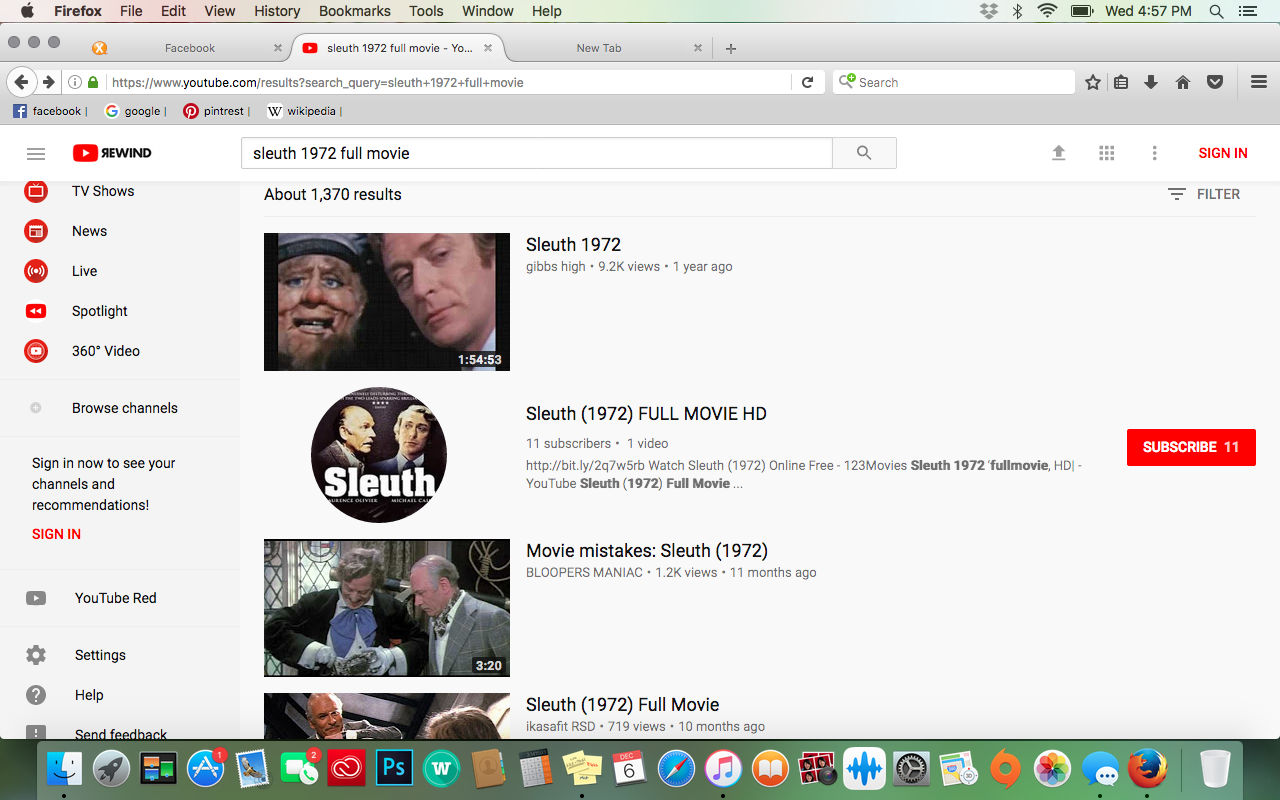Show bookmarks library list icon
The height and width of the screenshot is (800, 1280).
[1121, 82]
